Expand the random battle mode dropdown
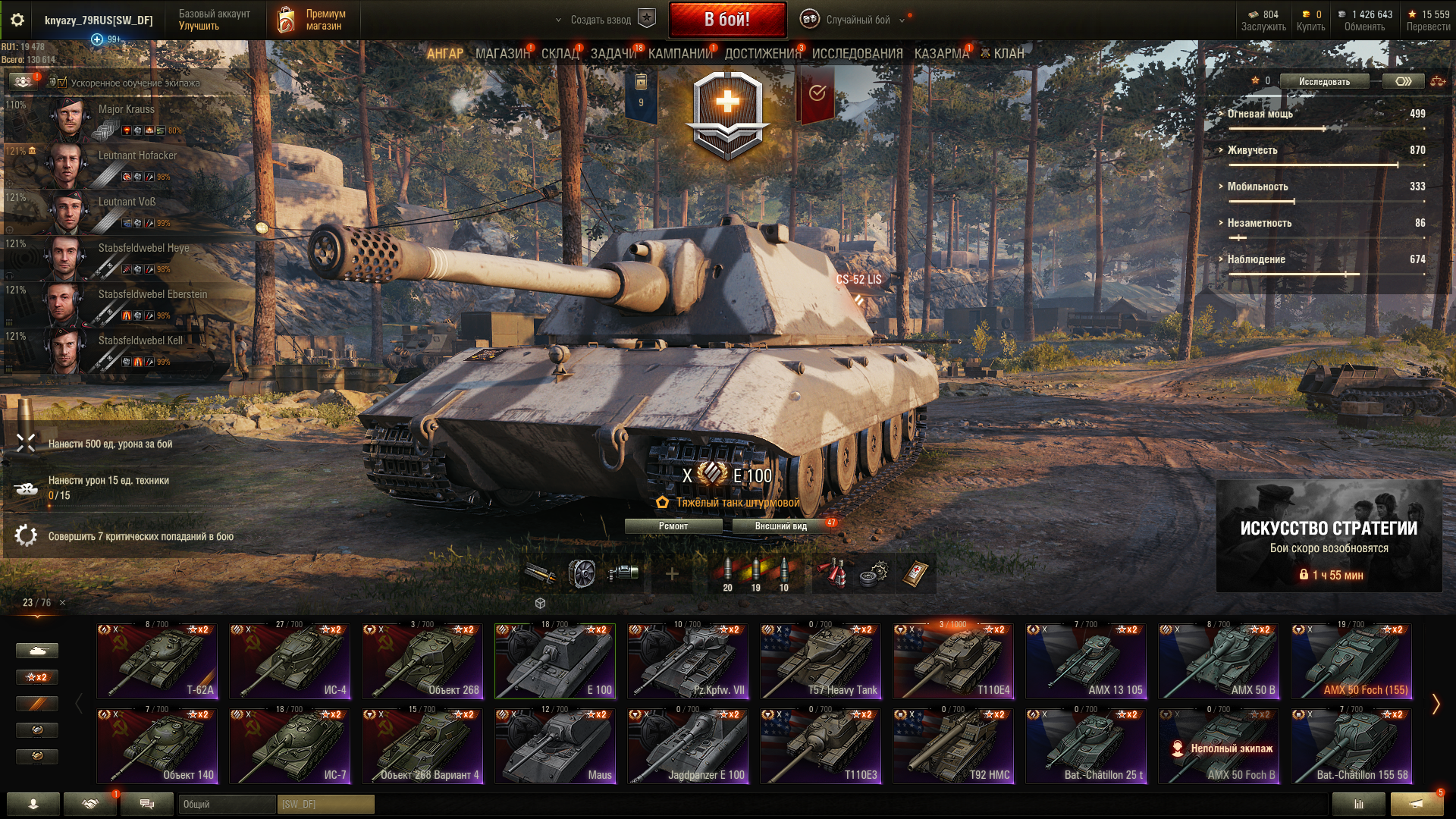This screenshot has width=1456, height=819. (x=902, y=20)
